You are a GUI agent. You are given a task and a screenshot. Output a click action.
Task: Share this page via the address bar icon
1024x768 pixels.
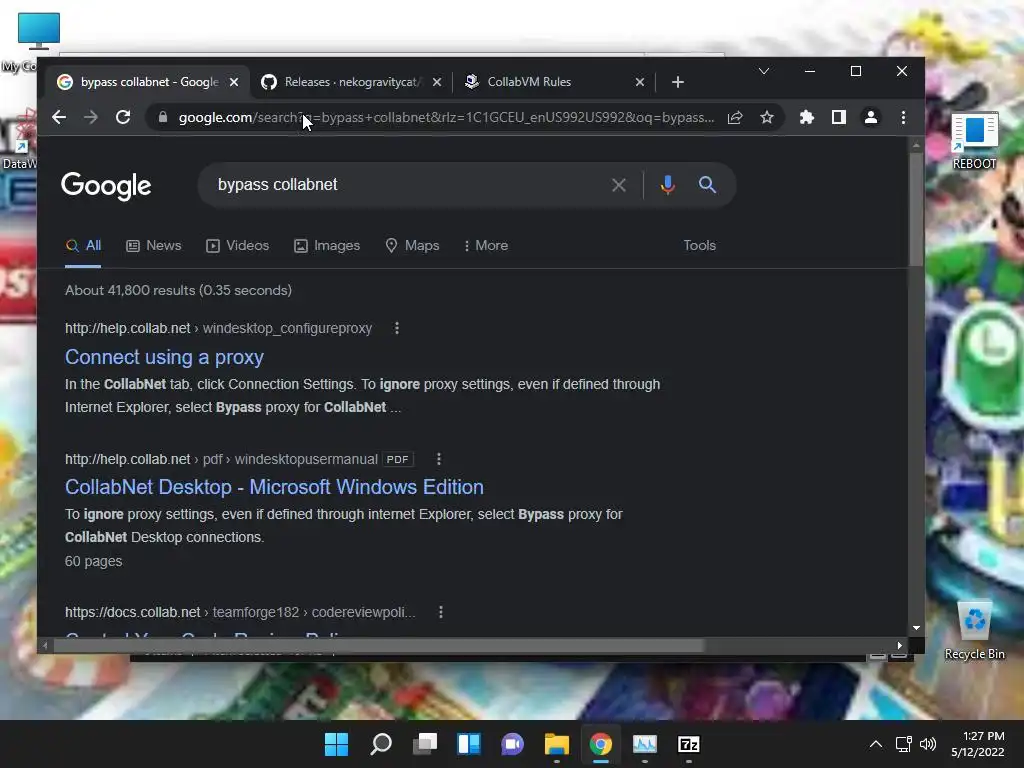click(735, 118)
